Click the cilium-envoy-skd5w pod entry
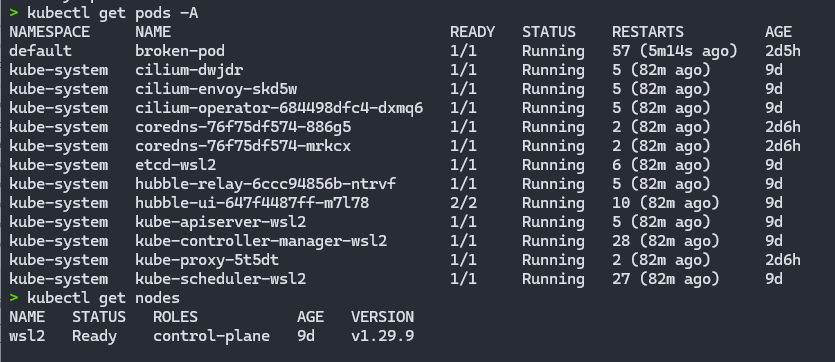 pyautogui.click(x=216, y=89)
